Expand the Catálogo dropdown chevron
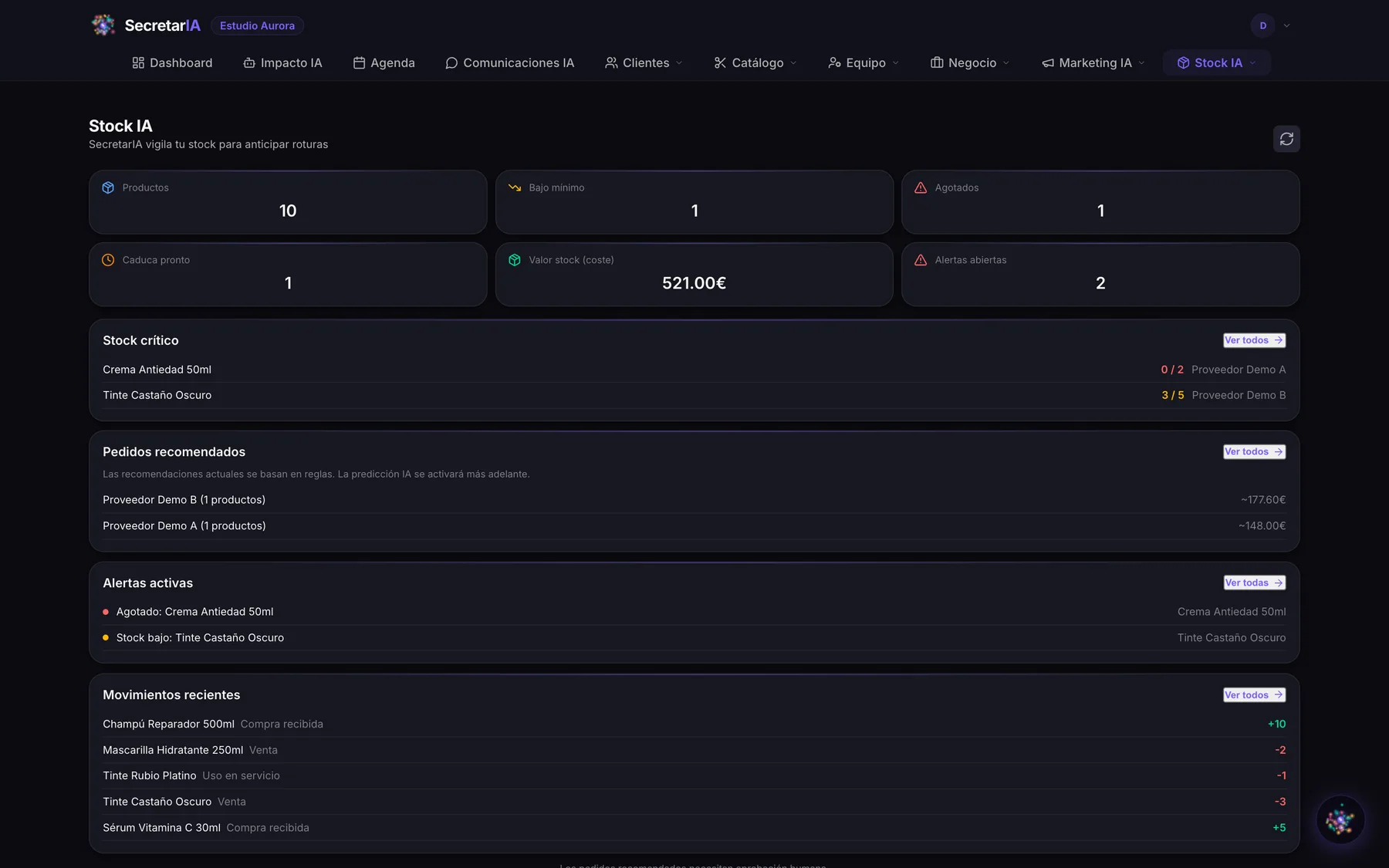 click(x=793, y=62)
